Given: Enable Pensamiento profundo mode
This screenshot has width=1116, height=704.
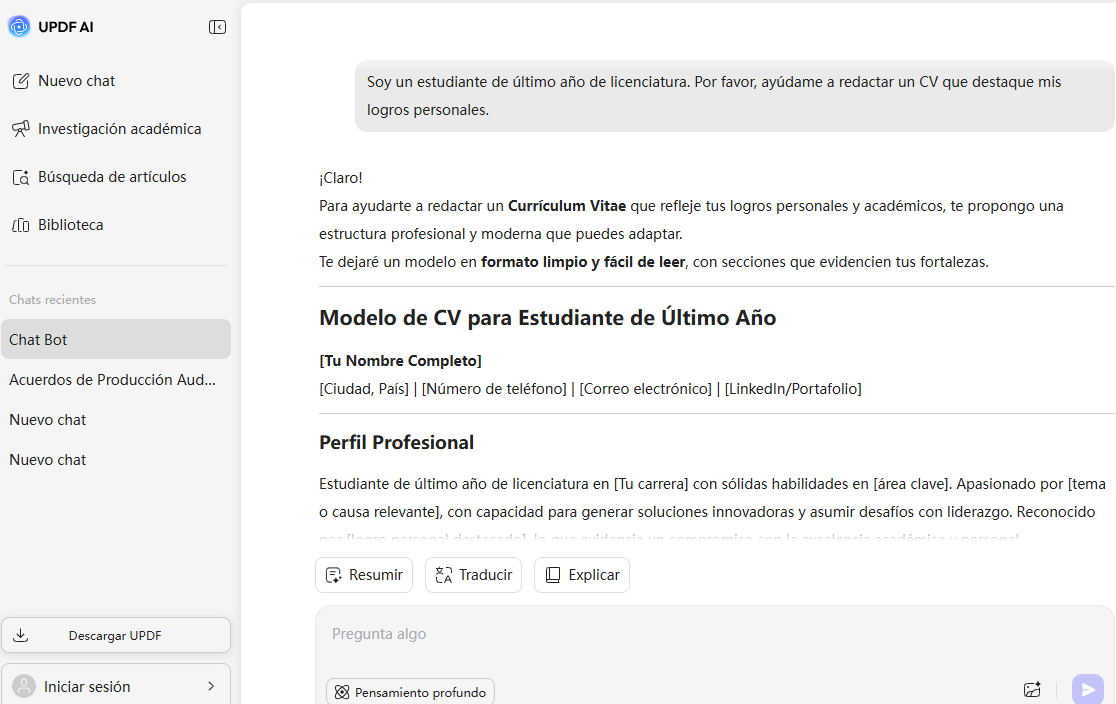Looking at the screenshot, I should [410, 691].
